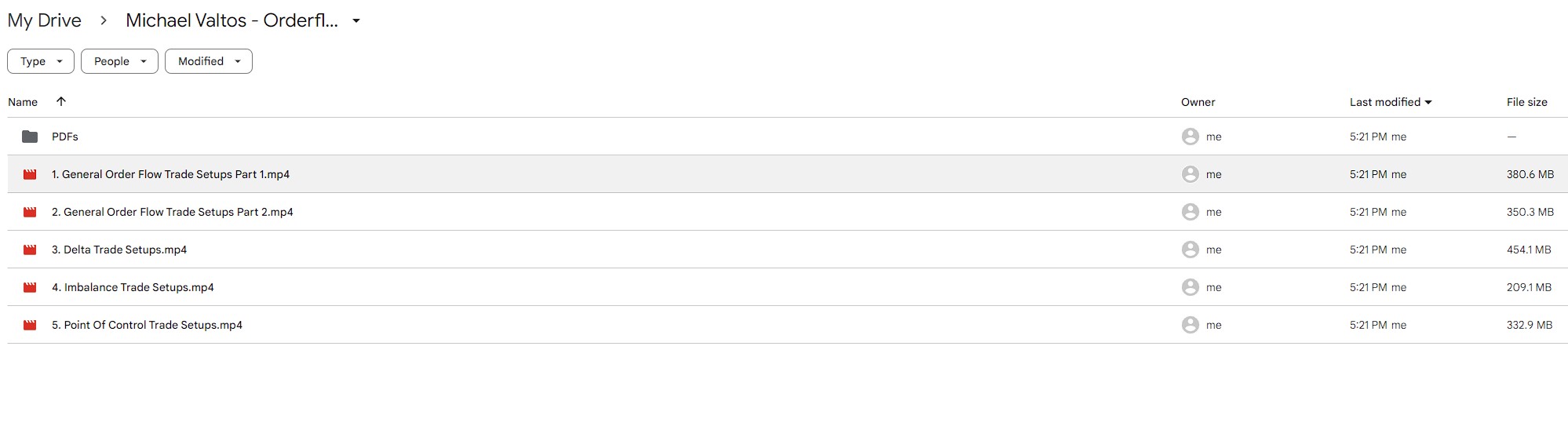
Task: Toggle name sort direction arrow
Action: 61,101
